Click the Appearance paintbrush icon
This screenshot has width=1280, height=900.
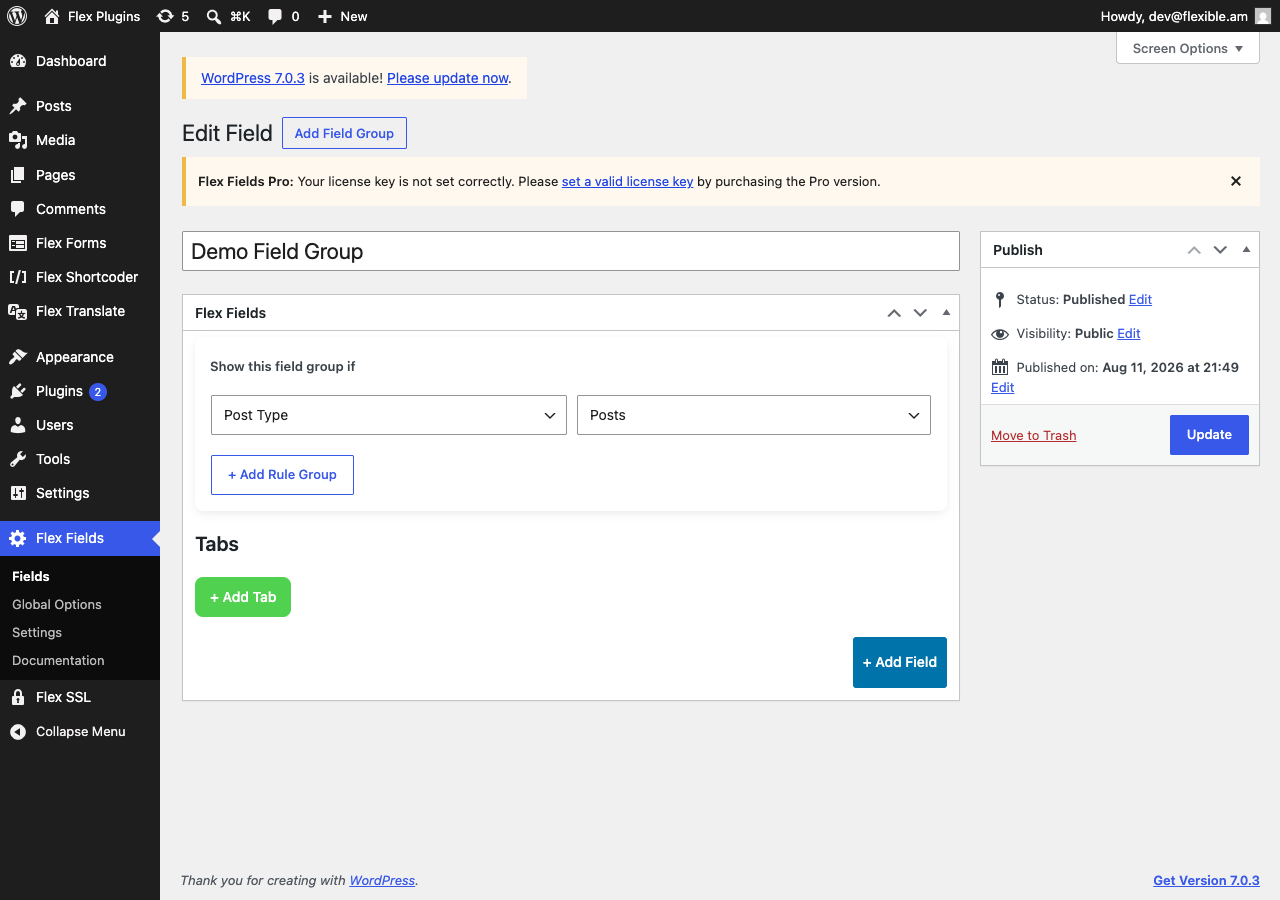[x=18, y=357]
